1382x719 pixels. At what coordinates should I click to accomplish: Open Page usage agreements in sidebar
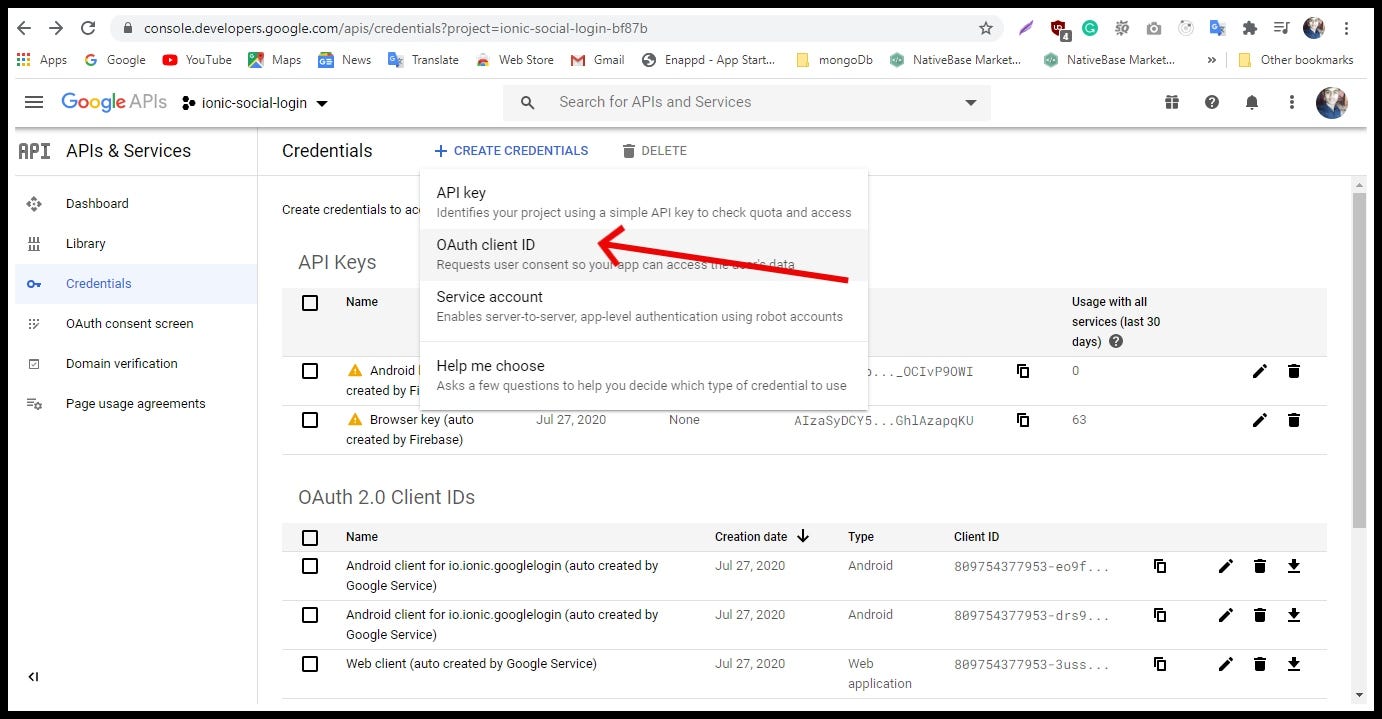[136, 404]
